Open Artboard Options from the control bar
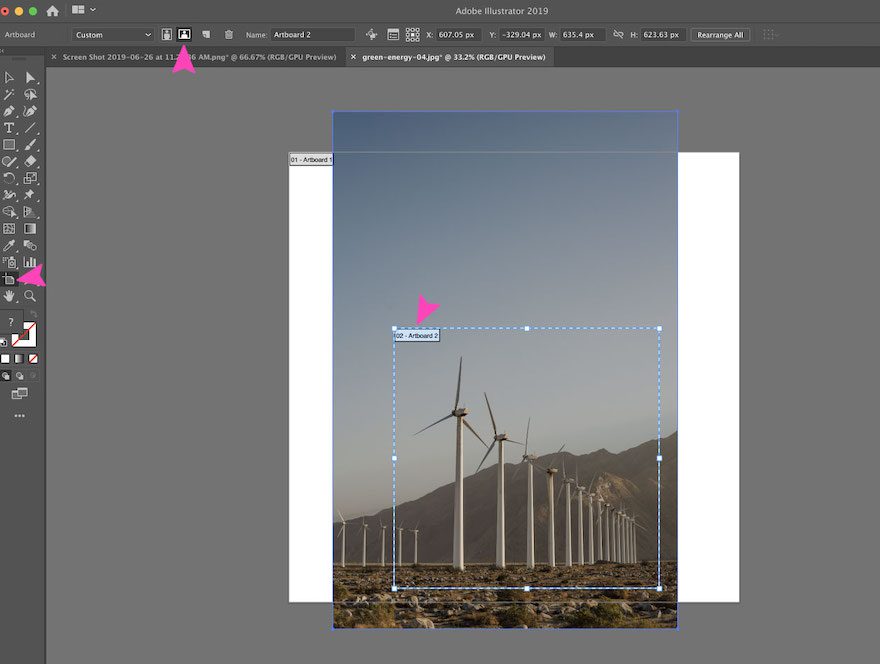Screen dimensions: 880x664 pyautogui.click(x=393, y=34)
